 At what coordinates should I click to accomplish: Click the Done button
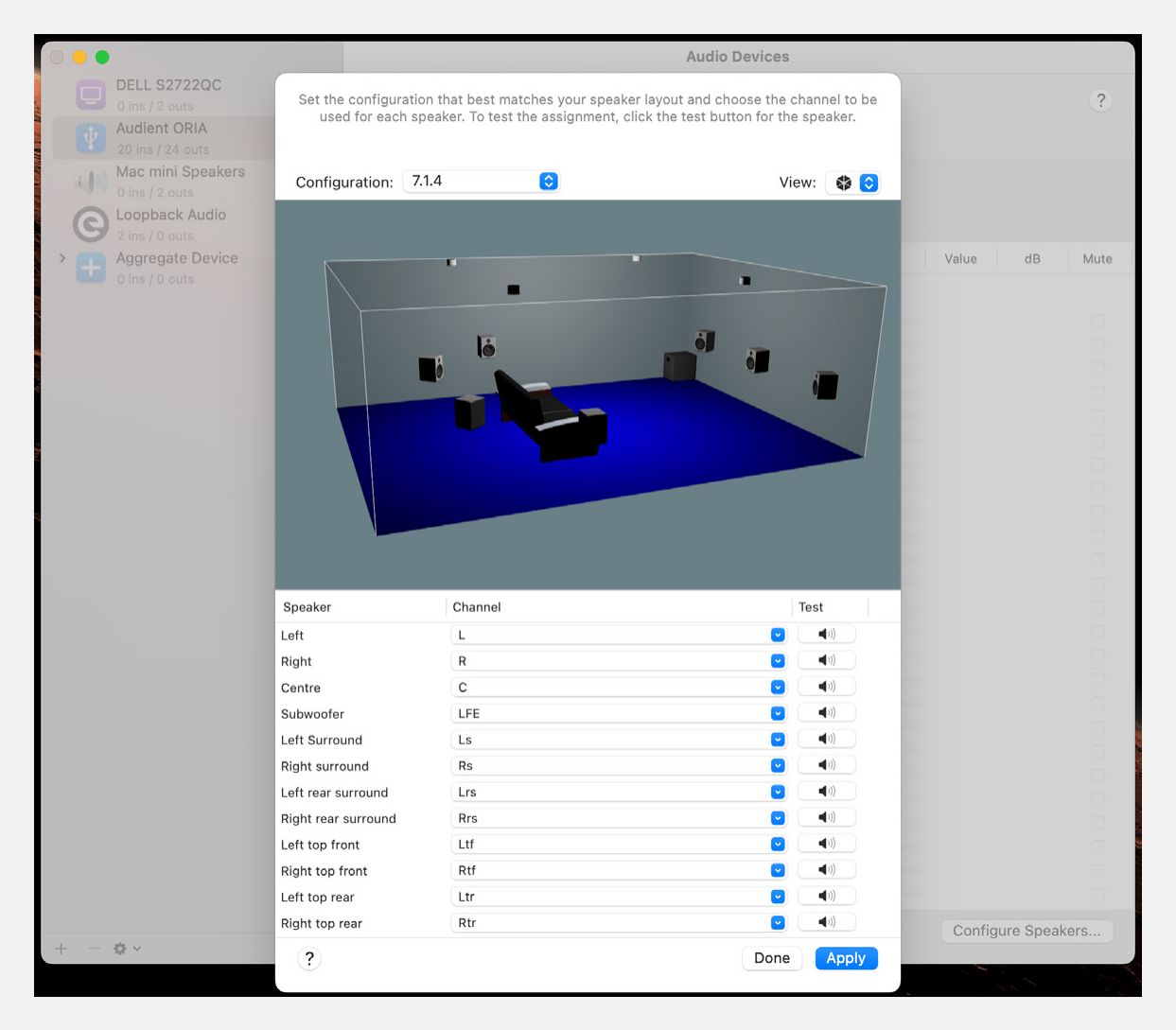(772, 958)
